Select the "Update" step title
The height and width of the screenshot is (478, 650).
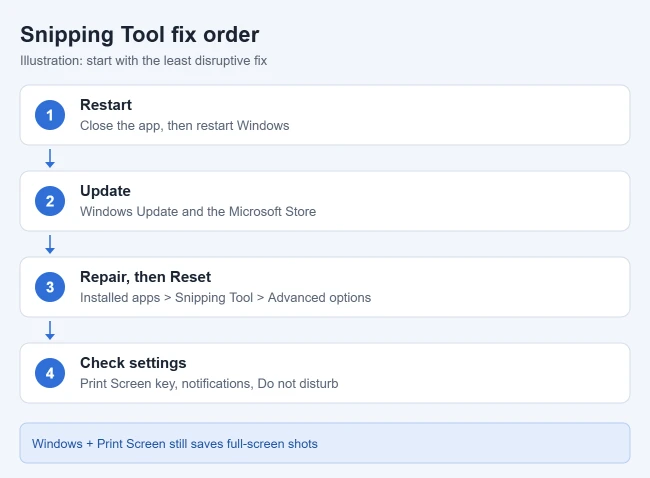pos(105,191)
